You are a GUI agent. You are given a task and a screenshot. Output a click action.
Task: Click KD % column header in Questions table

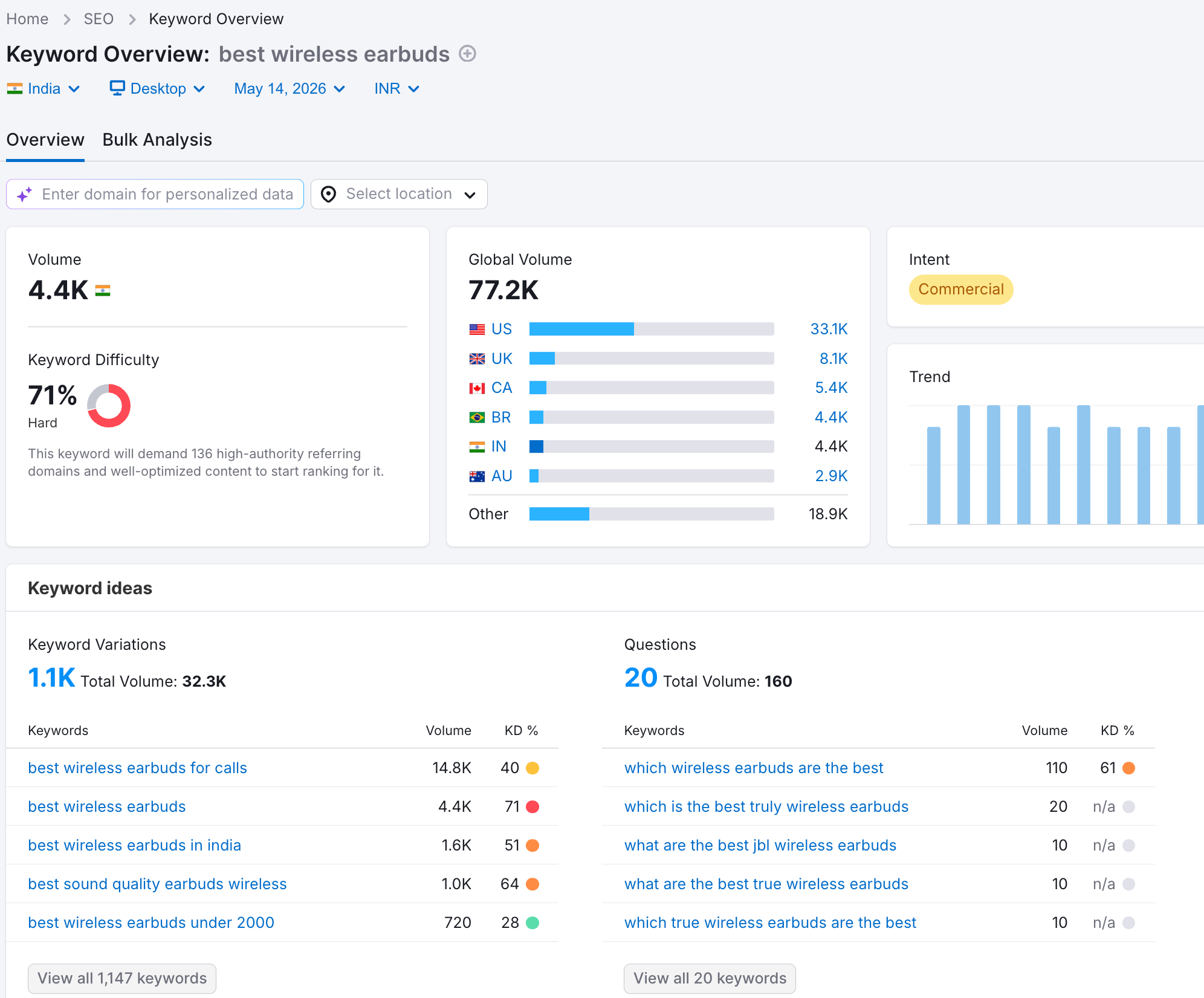1117,731
